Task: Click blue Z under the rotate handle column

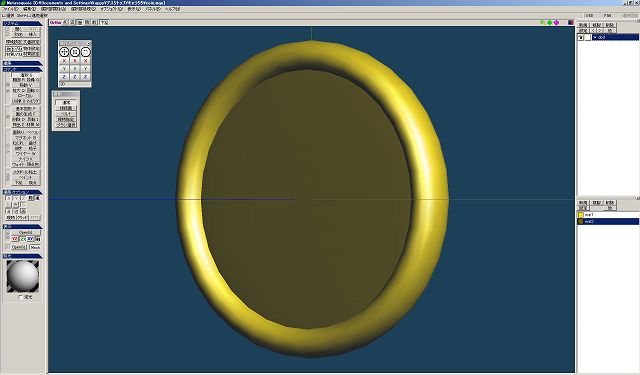Action: pos(85,77)
